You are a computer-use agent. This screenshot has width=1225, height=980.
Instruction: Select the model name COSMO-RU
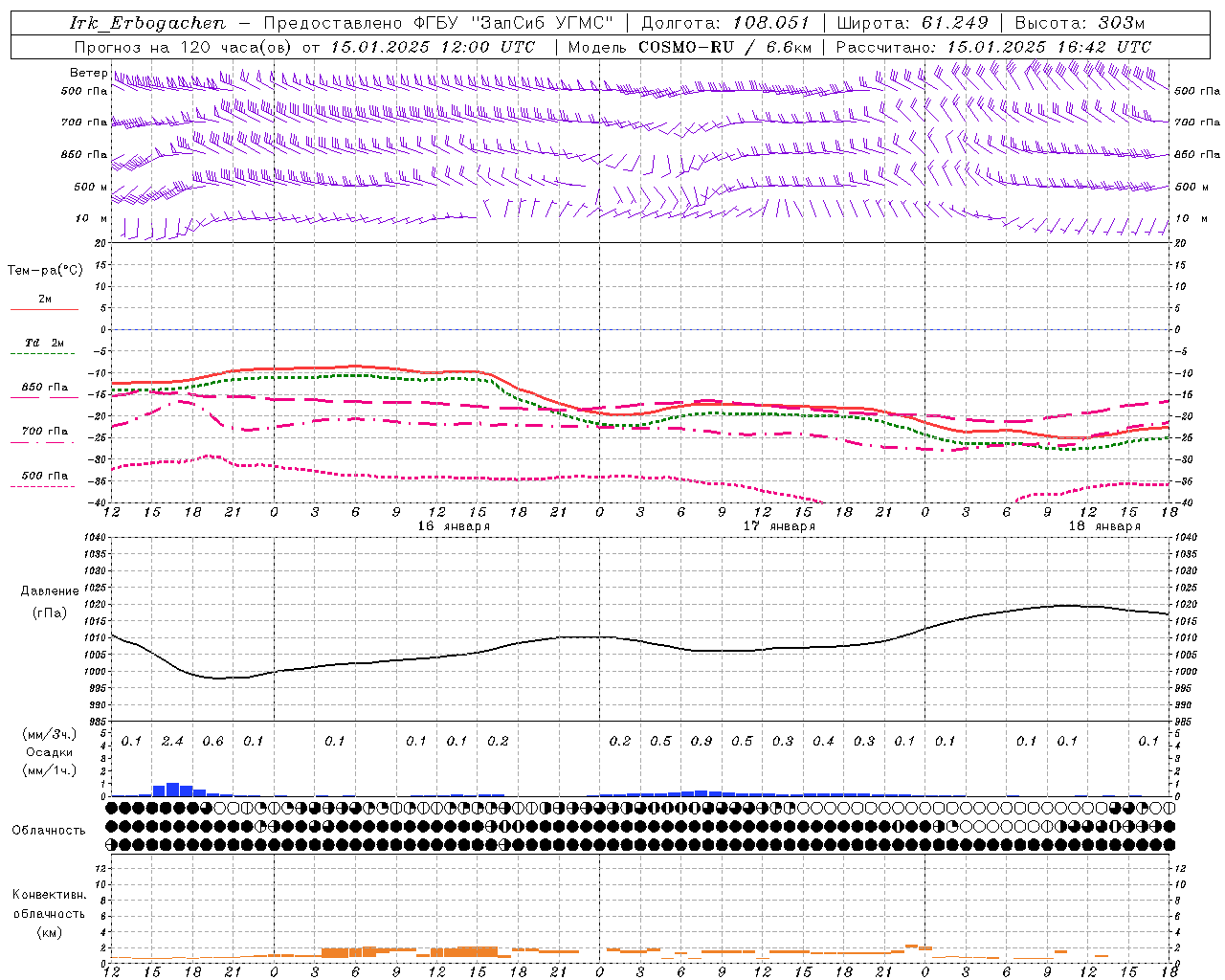click(x=686, y=47)
